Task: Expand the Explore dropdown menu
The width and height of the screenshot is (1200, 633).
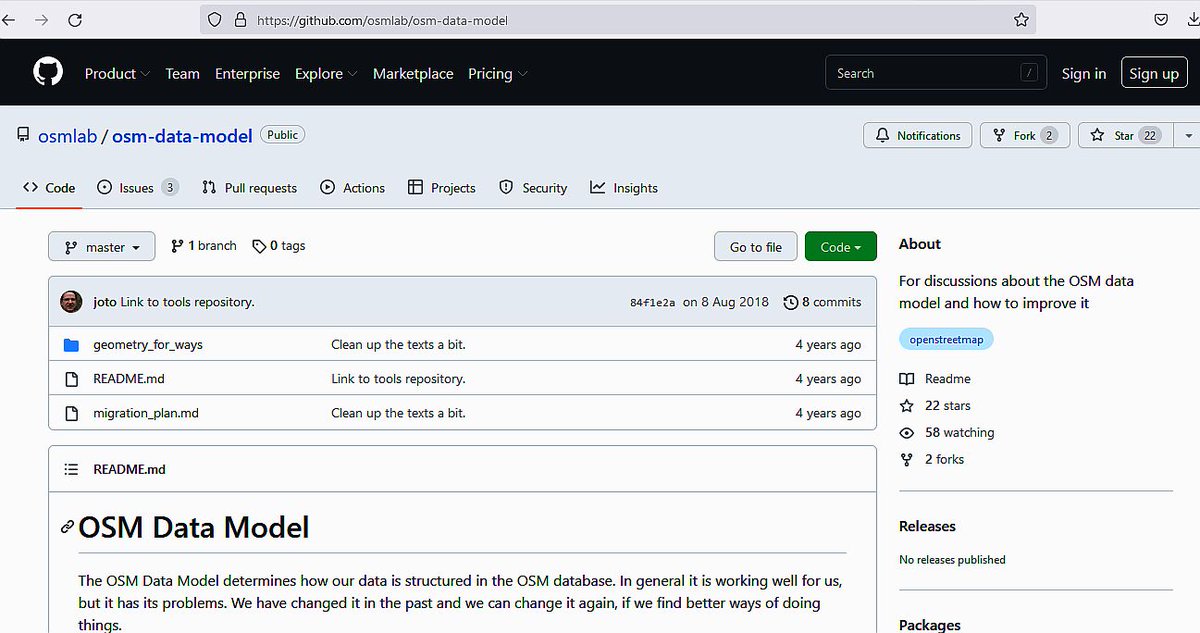Action: 327,73
